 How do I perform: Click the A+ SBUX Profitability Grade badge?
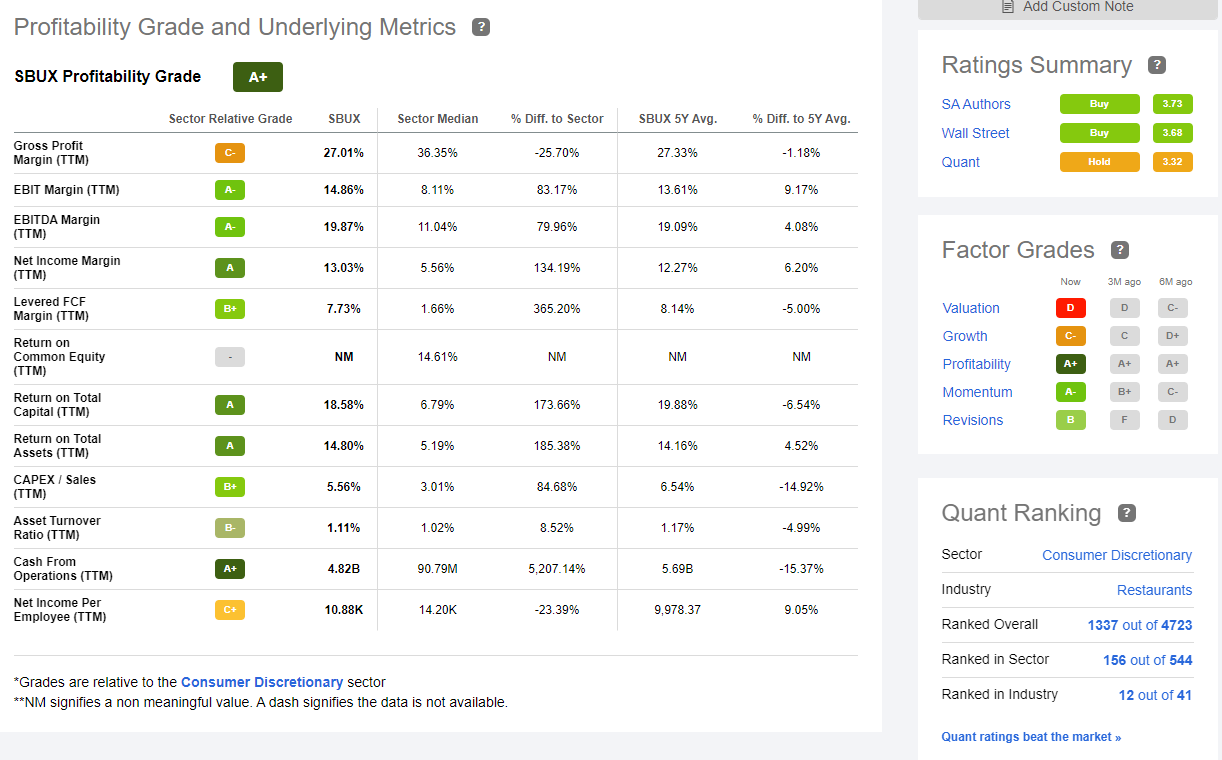click(x=258, y=77)
